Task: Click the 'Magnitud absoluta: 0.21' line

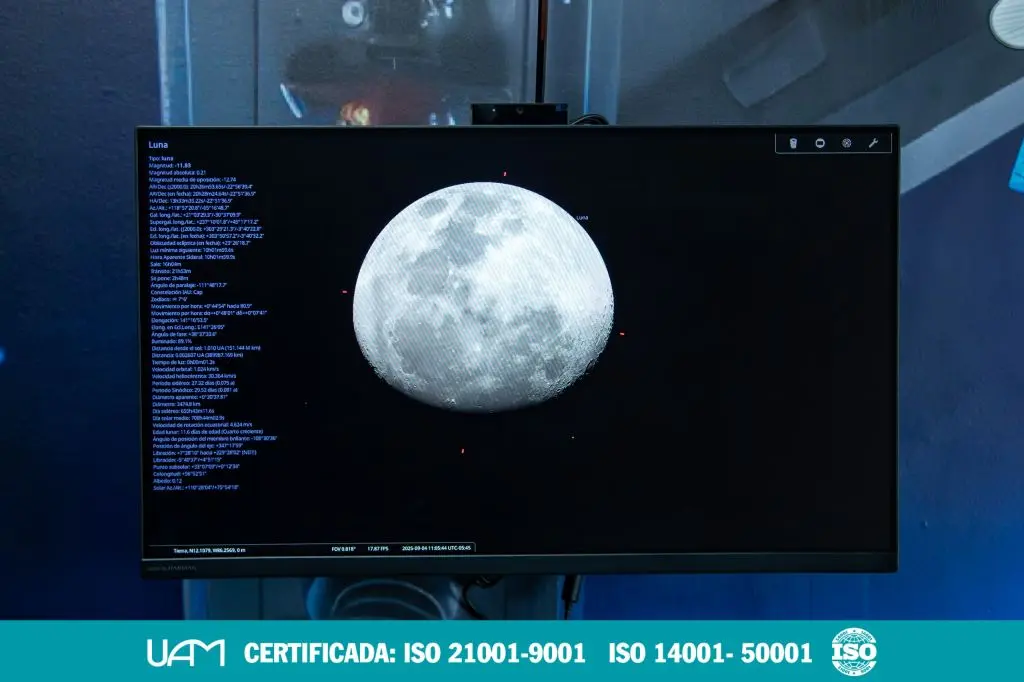Action: pyautogui.click(x=178, y=172)
